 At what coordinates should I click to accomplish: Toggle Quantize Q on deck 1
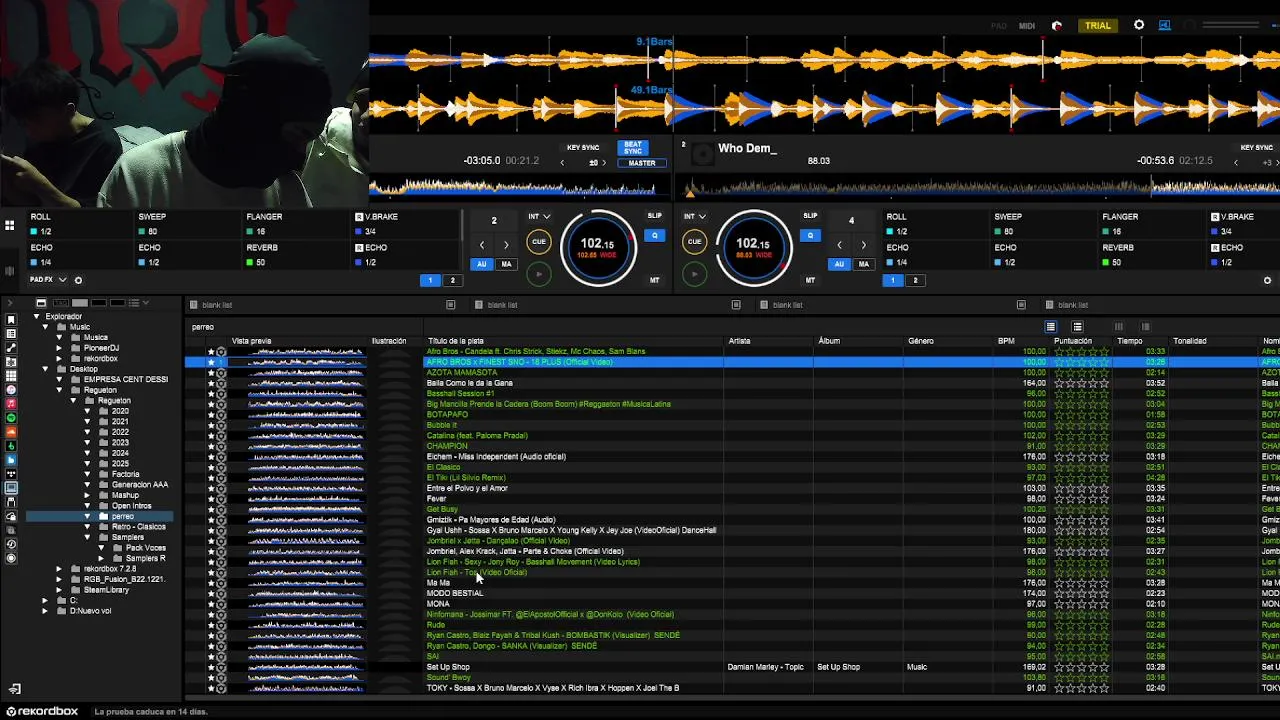click(655, 236)
